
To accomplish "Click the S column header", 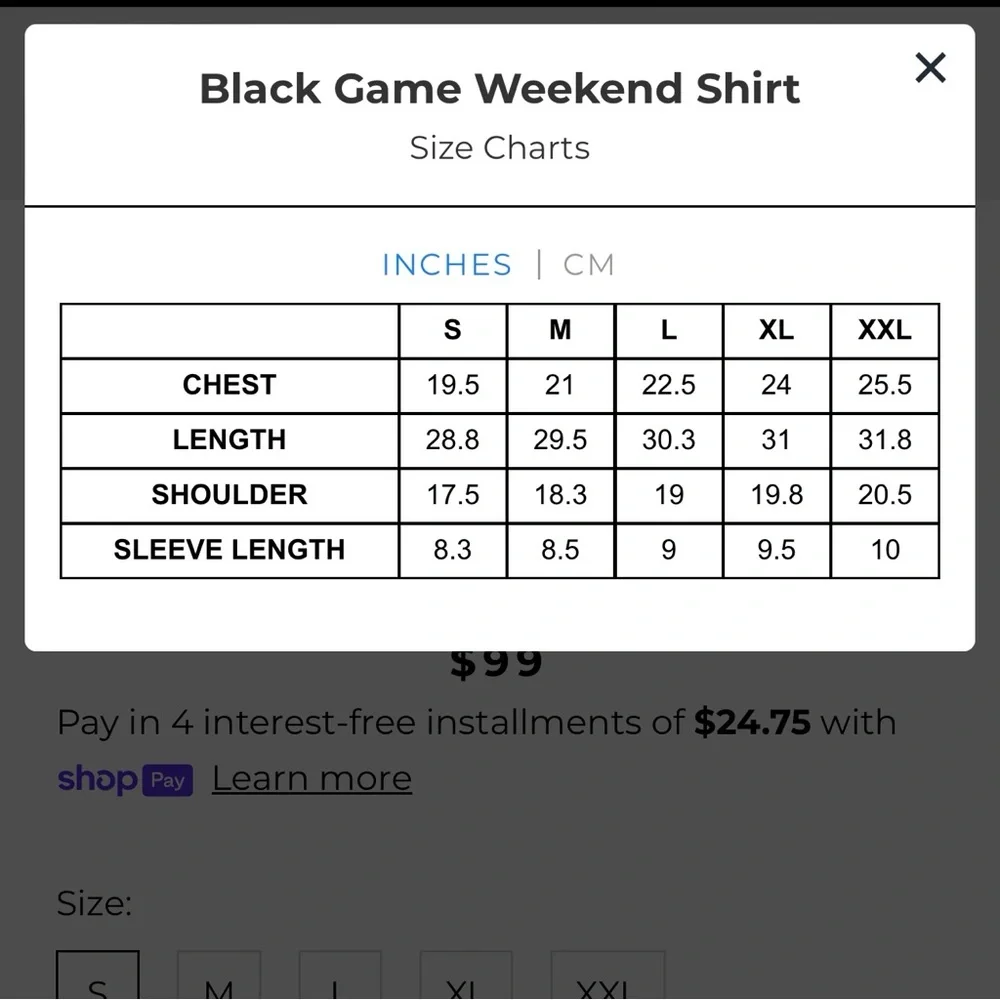I will (x=452, y=330).
